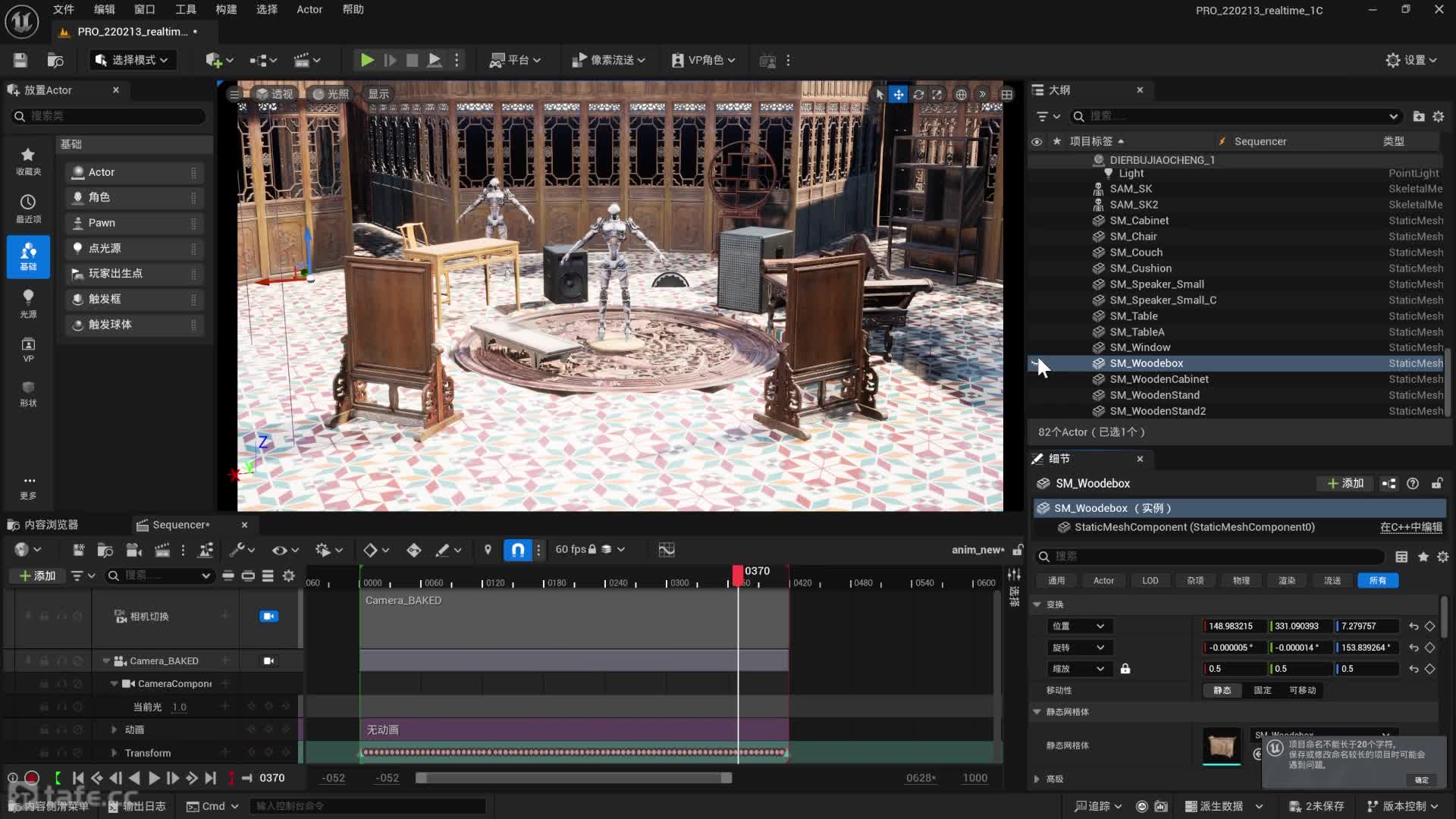Toggle the Details panel lock icon
Image resolution: width=1456 pixels, height=819 pixels.
[x=1437, y=484]
